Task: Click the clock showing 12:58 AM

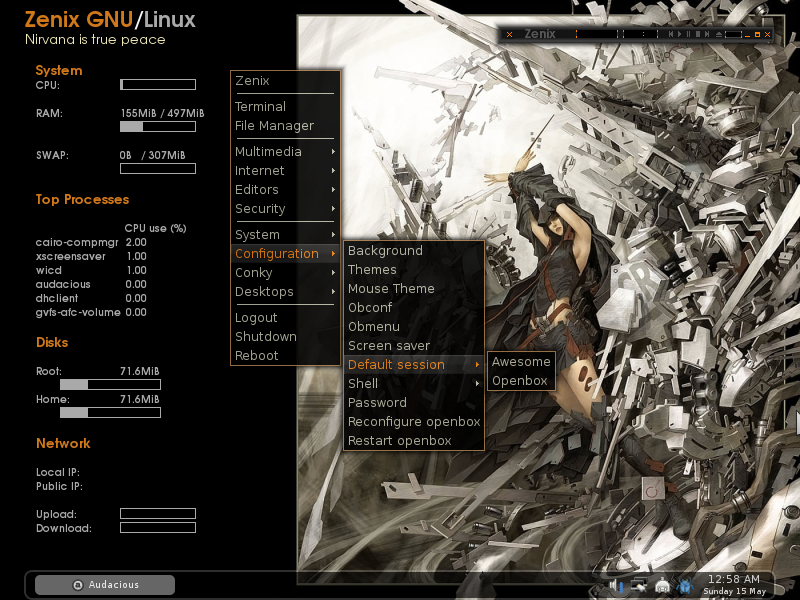Action: (734, 579)
